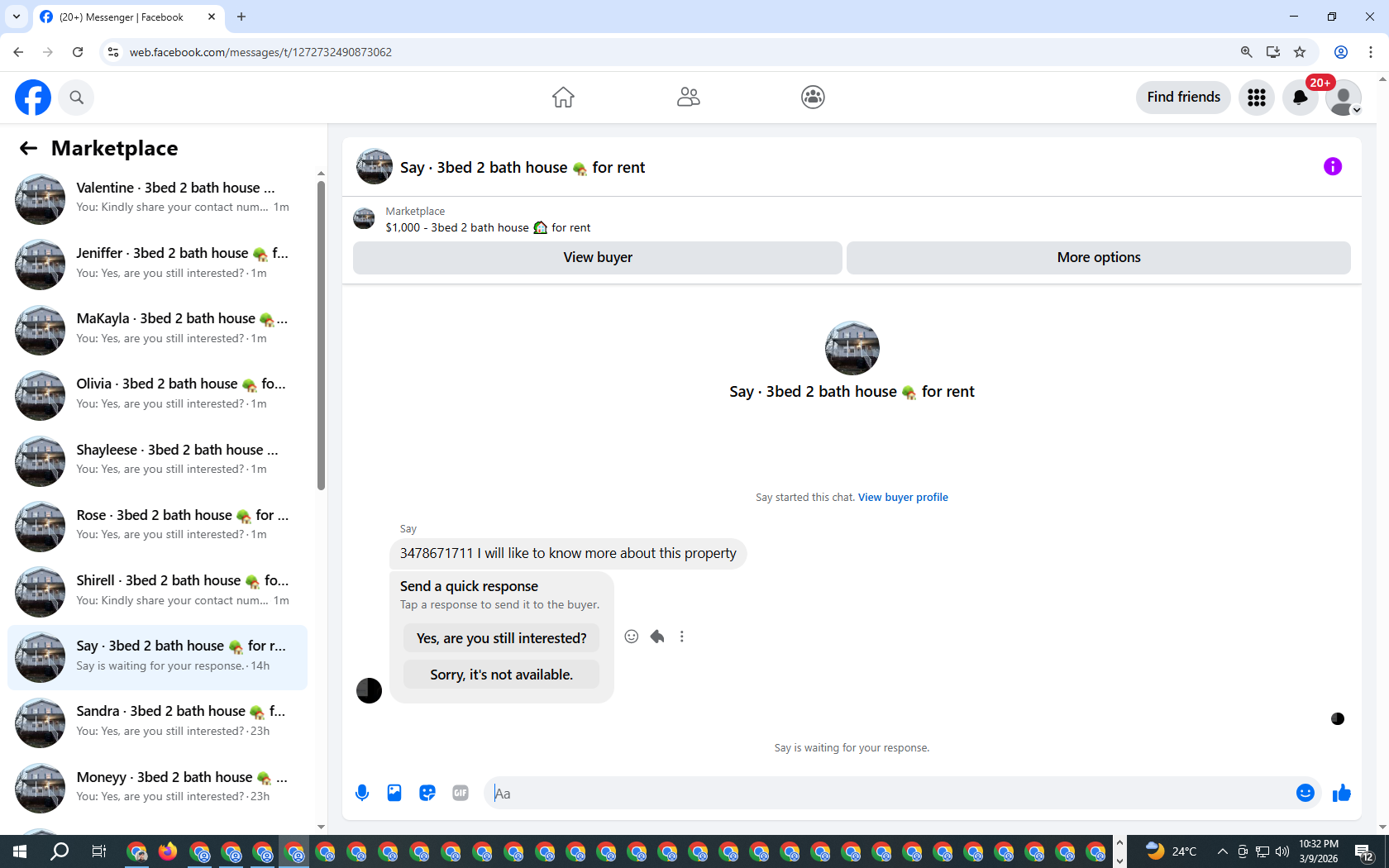Open the Menu grid icon
Viewport: 1389px width, 868px height.
pyautogui.click(x=1257, y=98)
